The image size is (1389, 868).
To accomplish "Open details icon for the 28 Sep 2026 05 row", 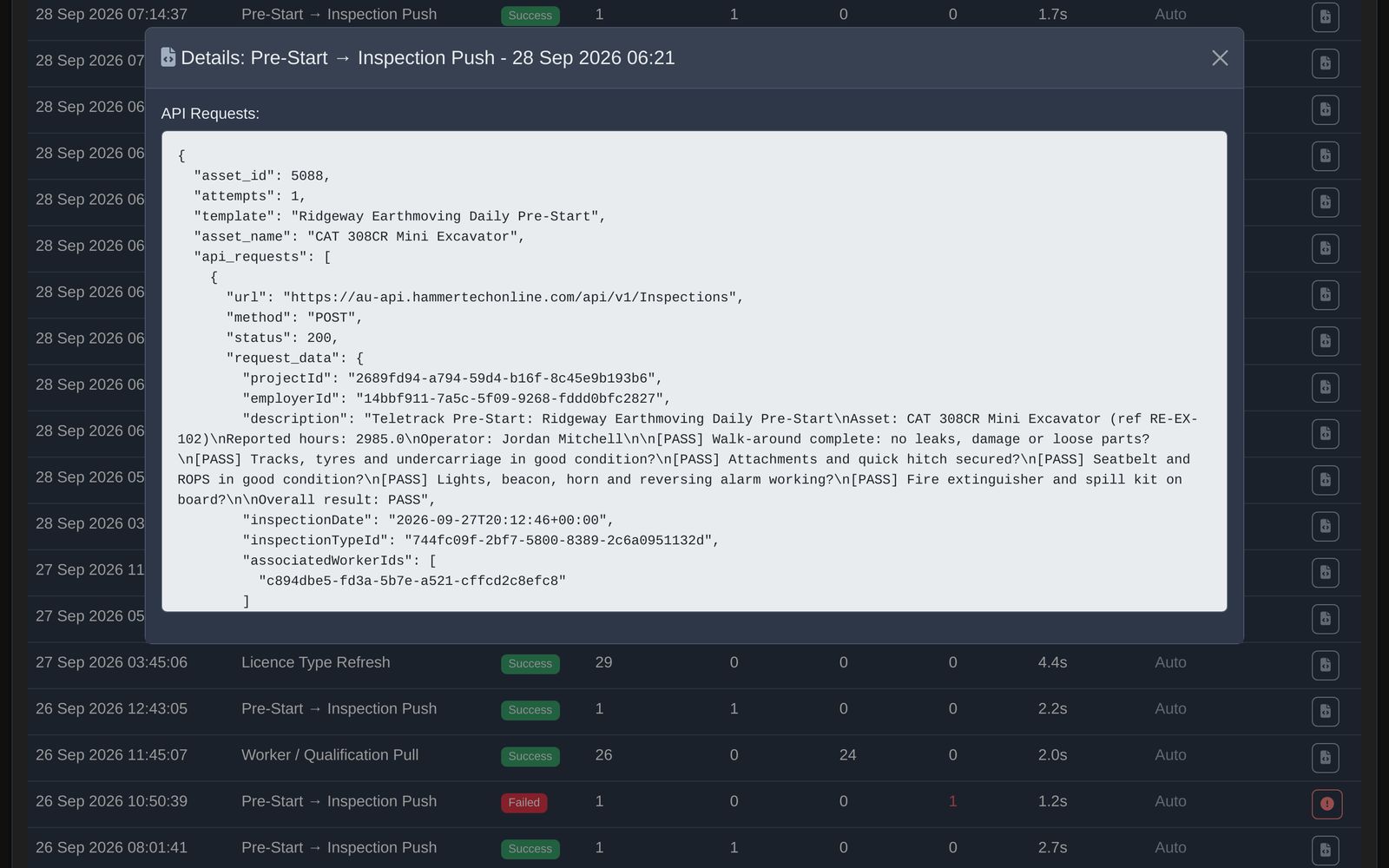I will (1325, 480).
